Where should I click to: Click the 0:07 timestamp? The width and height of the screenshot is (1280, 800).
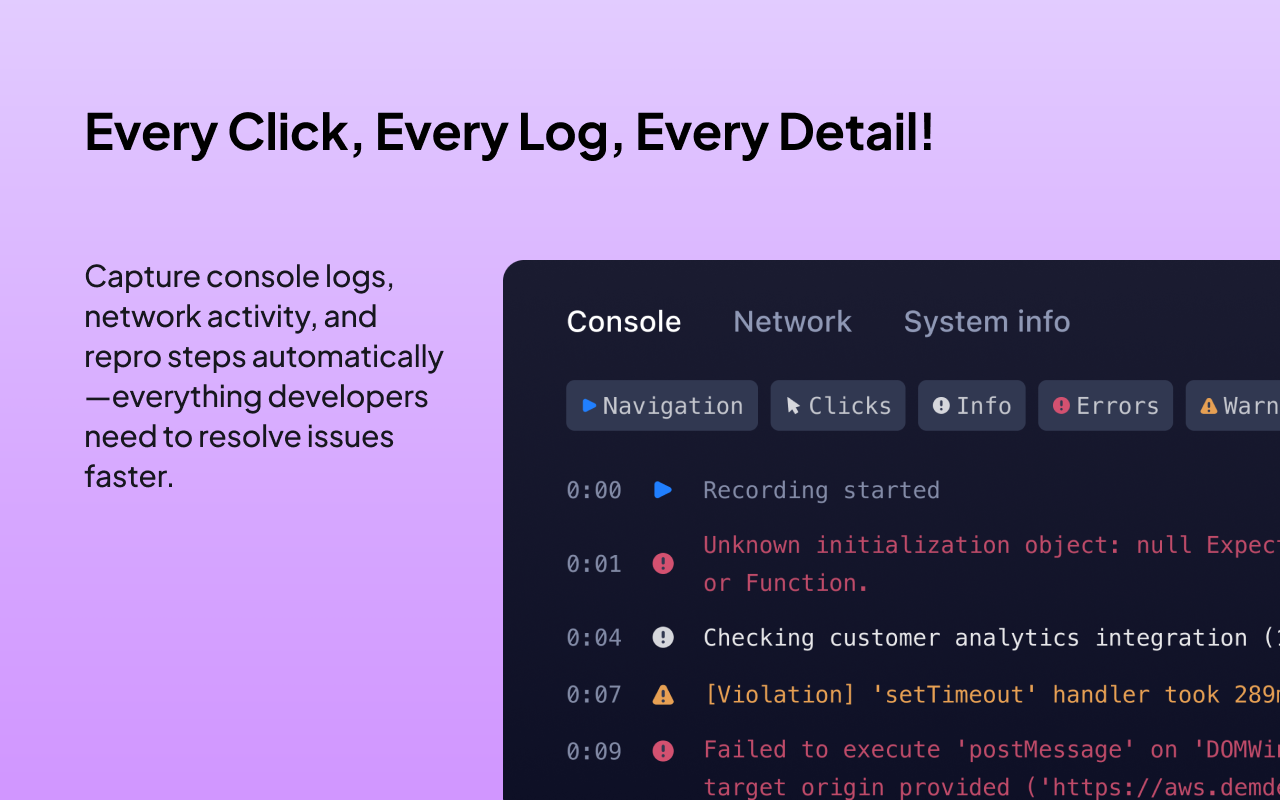594,694
